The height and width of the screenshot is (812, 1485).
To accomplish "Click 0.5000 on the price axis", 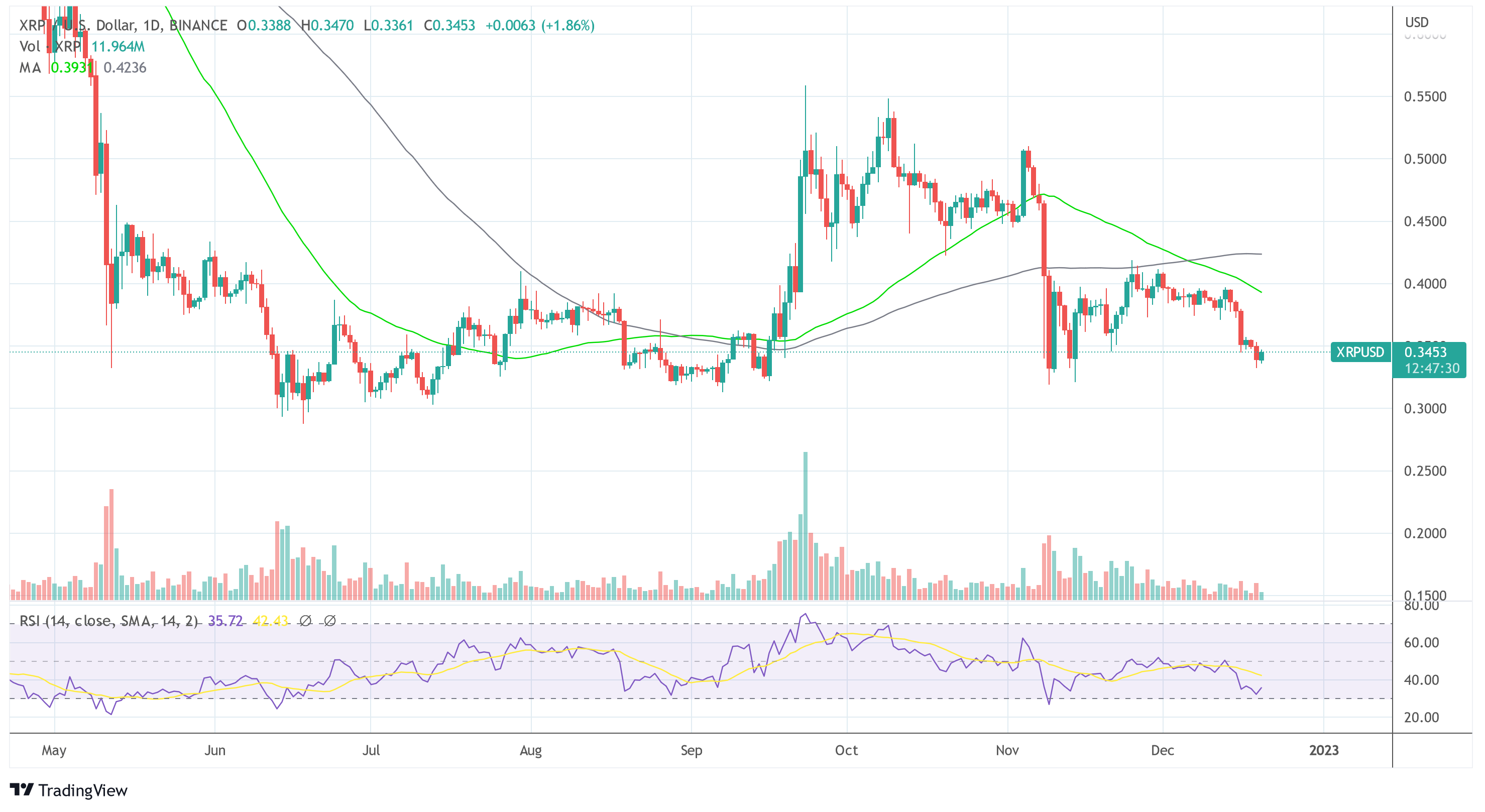I will 1425,159.
